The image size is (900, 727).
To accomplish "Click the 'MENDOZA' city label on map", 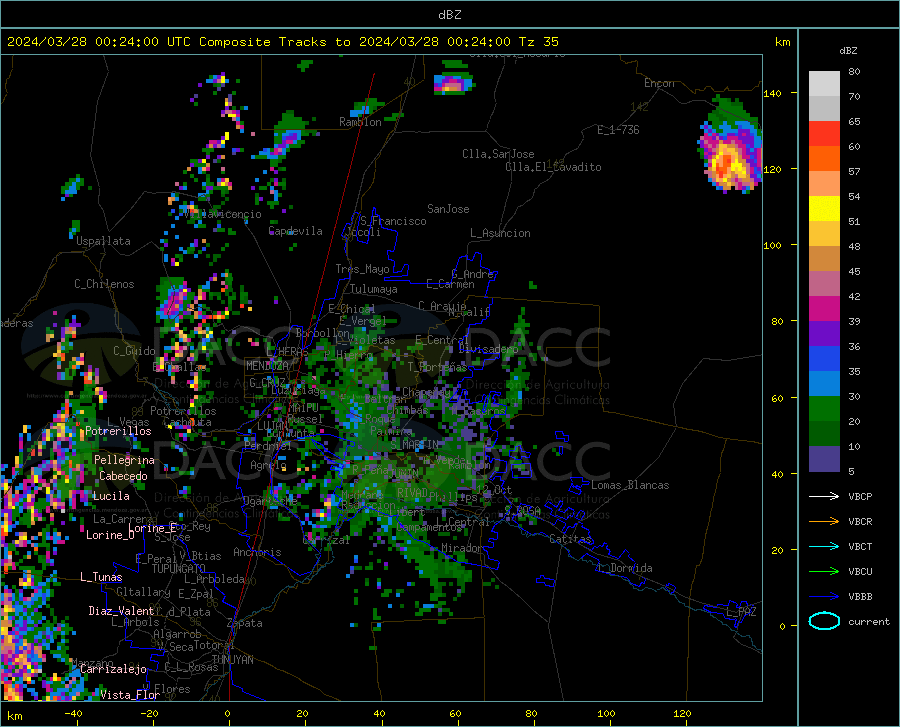I will 267,366.
